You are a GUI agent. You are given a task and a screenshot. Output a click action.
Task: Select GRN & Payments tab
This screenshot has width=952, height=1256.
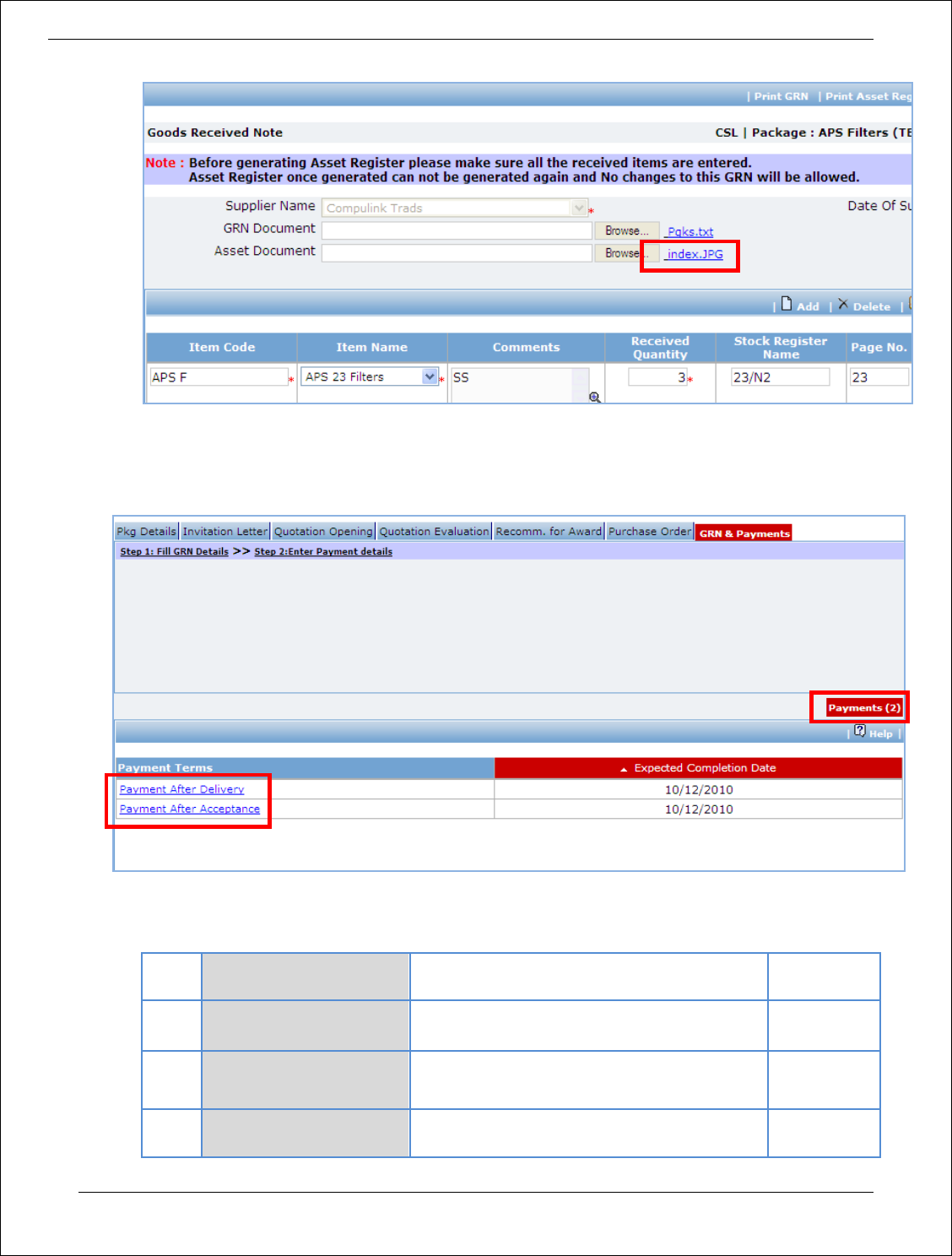744,533
